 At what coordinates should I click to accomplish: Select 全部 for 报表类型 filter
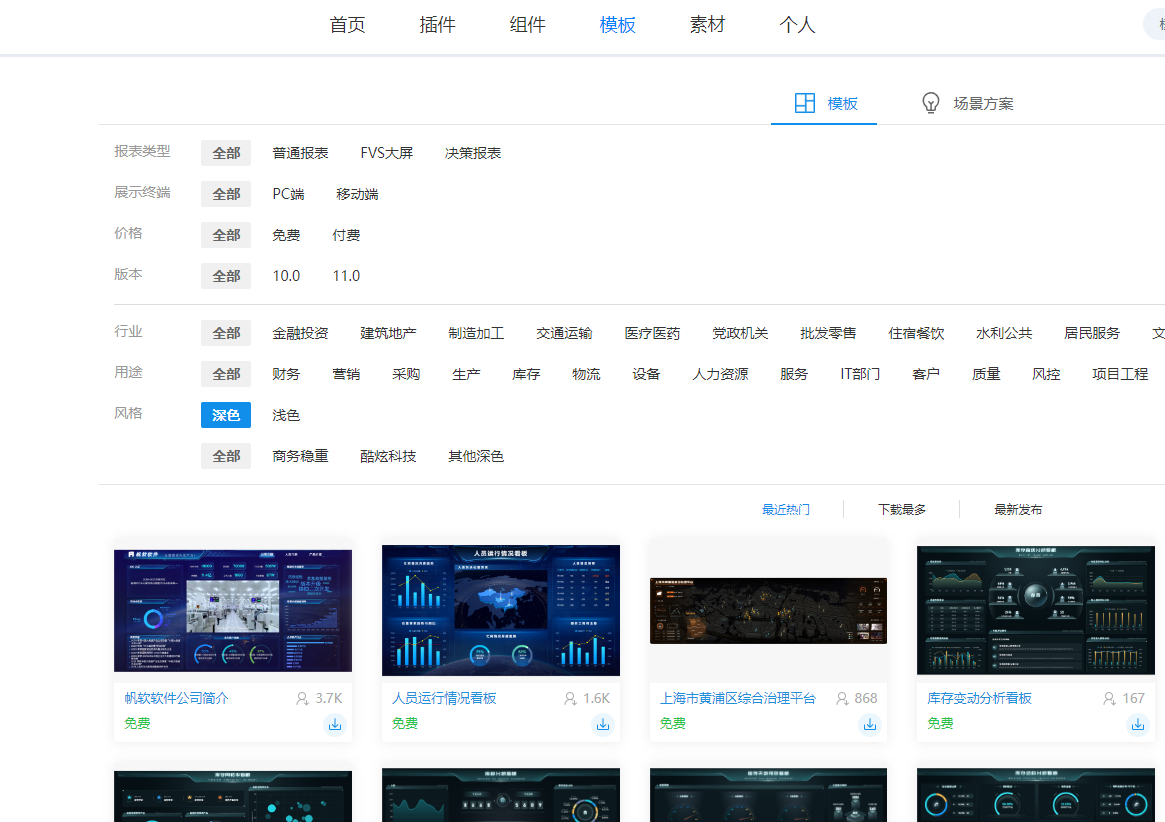click(226, 153)
